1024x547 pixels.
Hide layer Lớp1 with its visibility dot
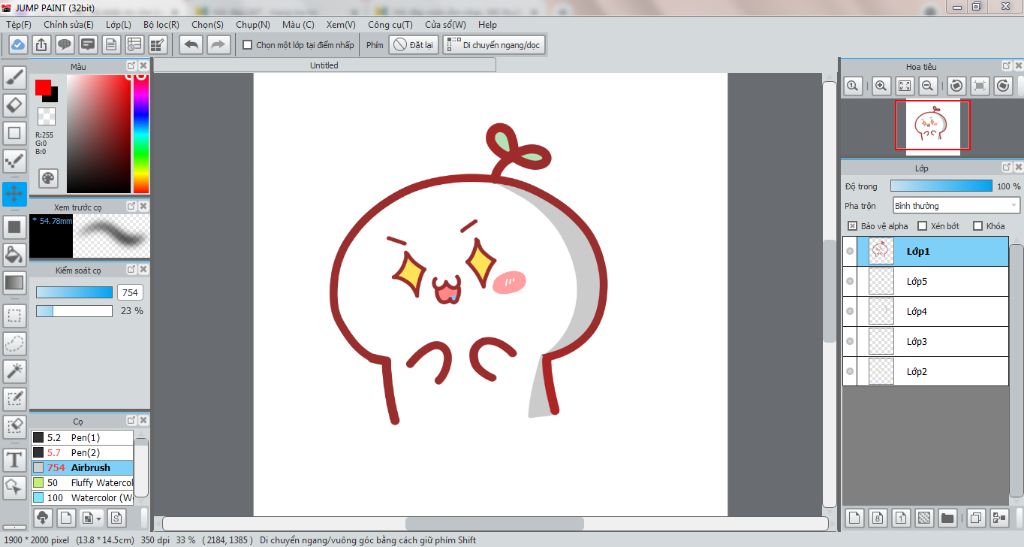coord(850,251)
